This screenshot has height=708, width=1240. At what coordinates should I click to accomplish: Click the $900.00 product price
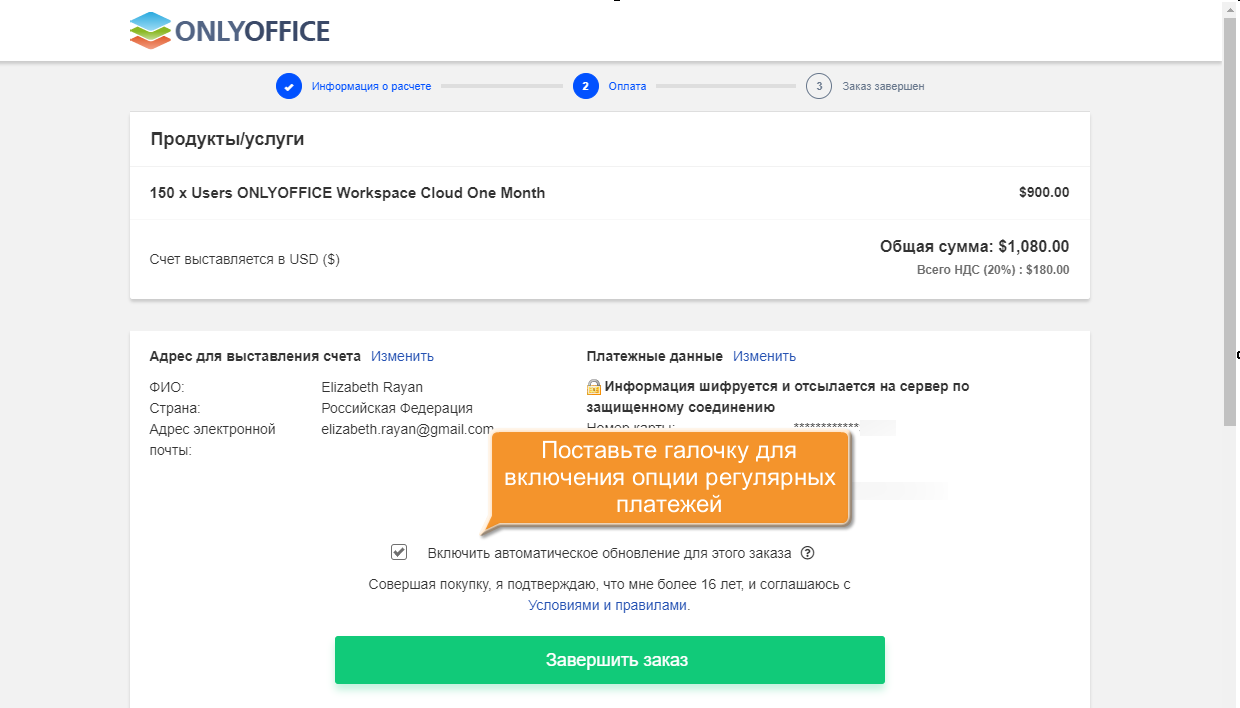click(1044, 192)
